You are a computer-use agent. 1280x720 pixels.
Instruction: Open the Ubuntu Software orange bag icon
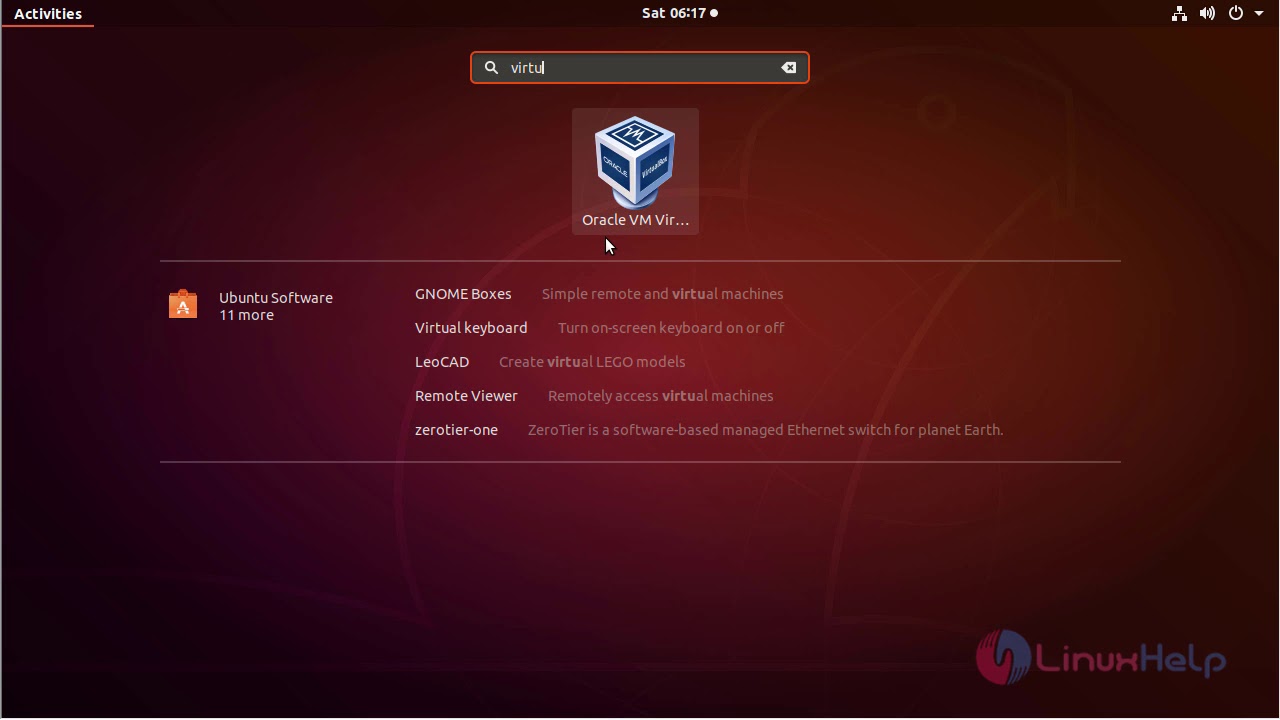(x=183, y=304)
